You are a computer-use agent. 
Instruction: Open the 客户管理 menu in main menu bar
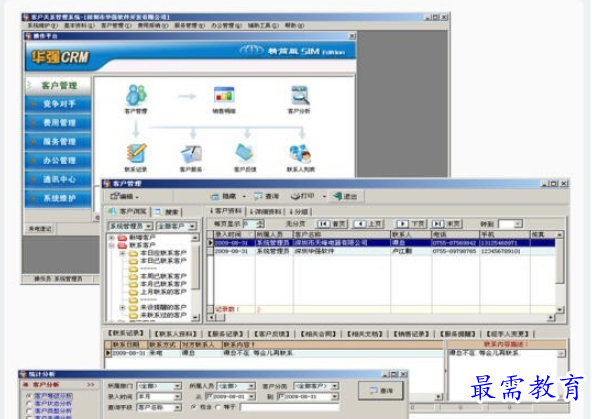pos(116,26)
